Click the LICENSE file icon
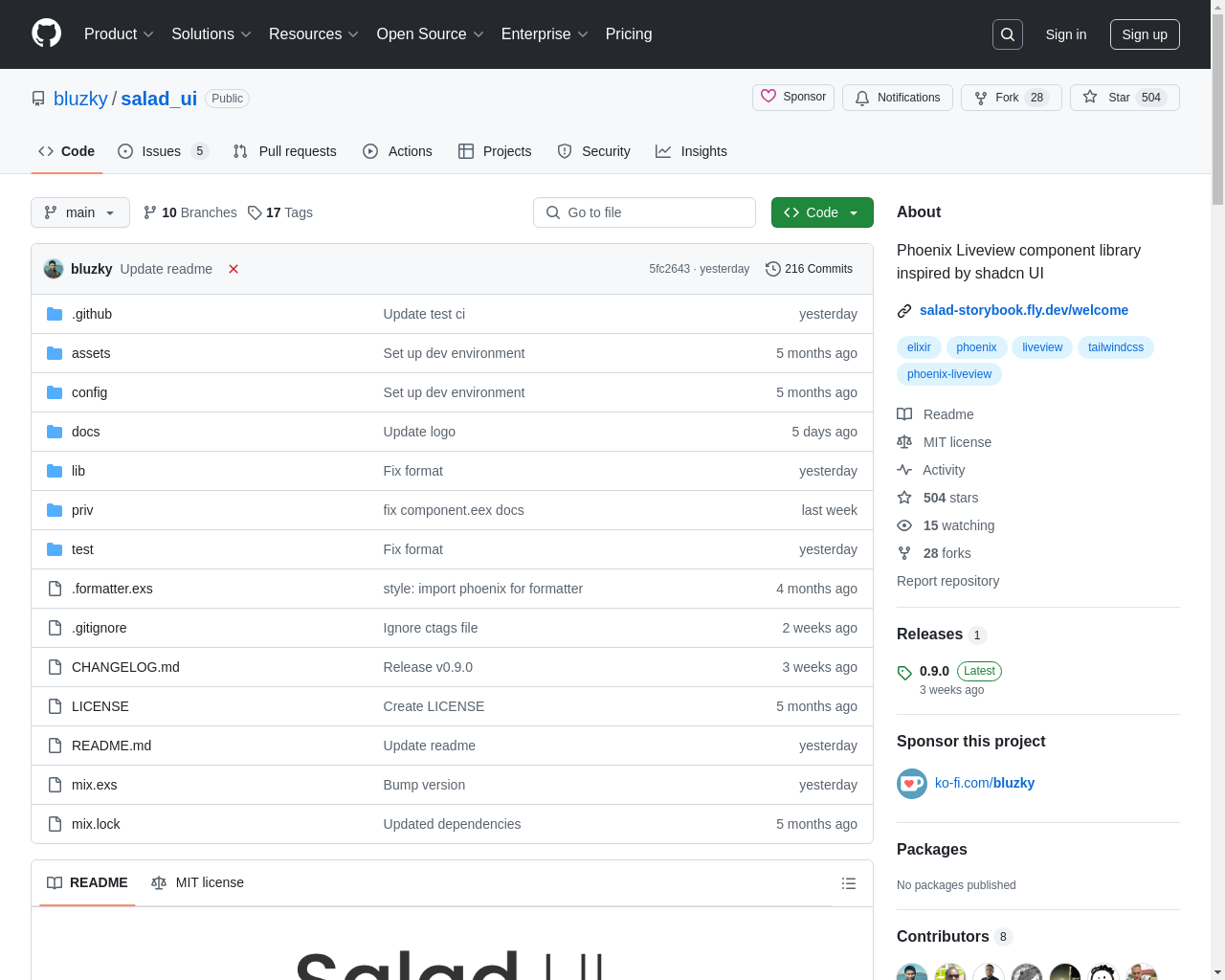The height and width of the screenshot is (980, 1225). coord(55,706)
